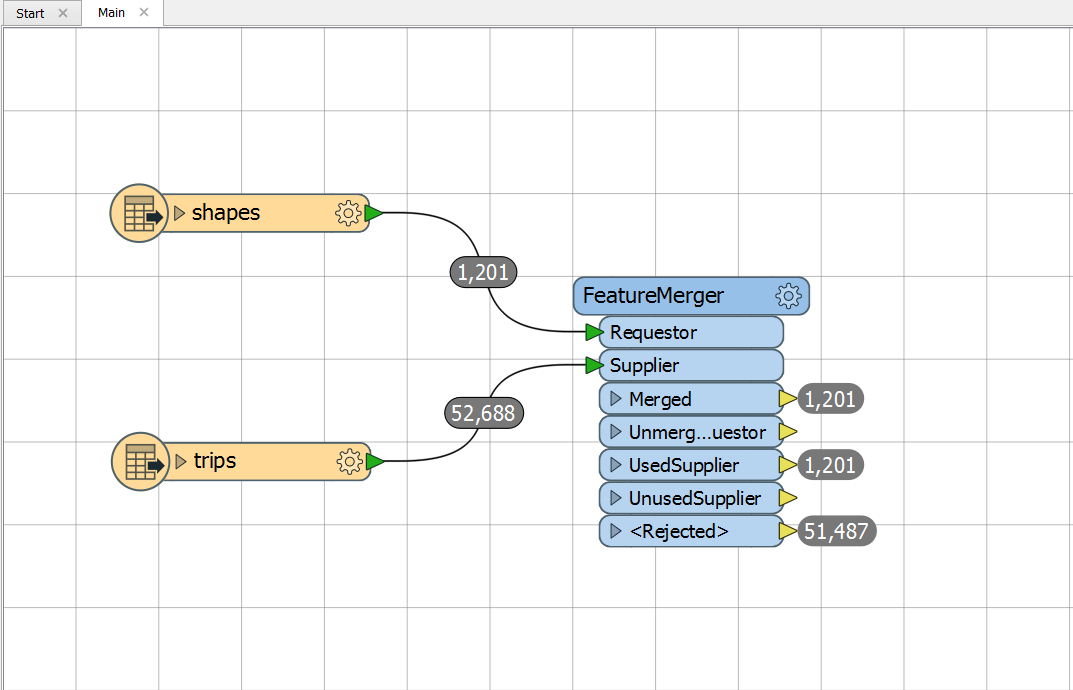Image resolution: width=1073 pixels, height=690 pixels.
Task: Click the green Requestor input port arrow
Action: pyautogui.click(x=595, y=333)
